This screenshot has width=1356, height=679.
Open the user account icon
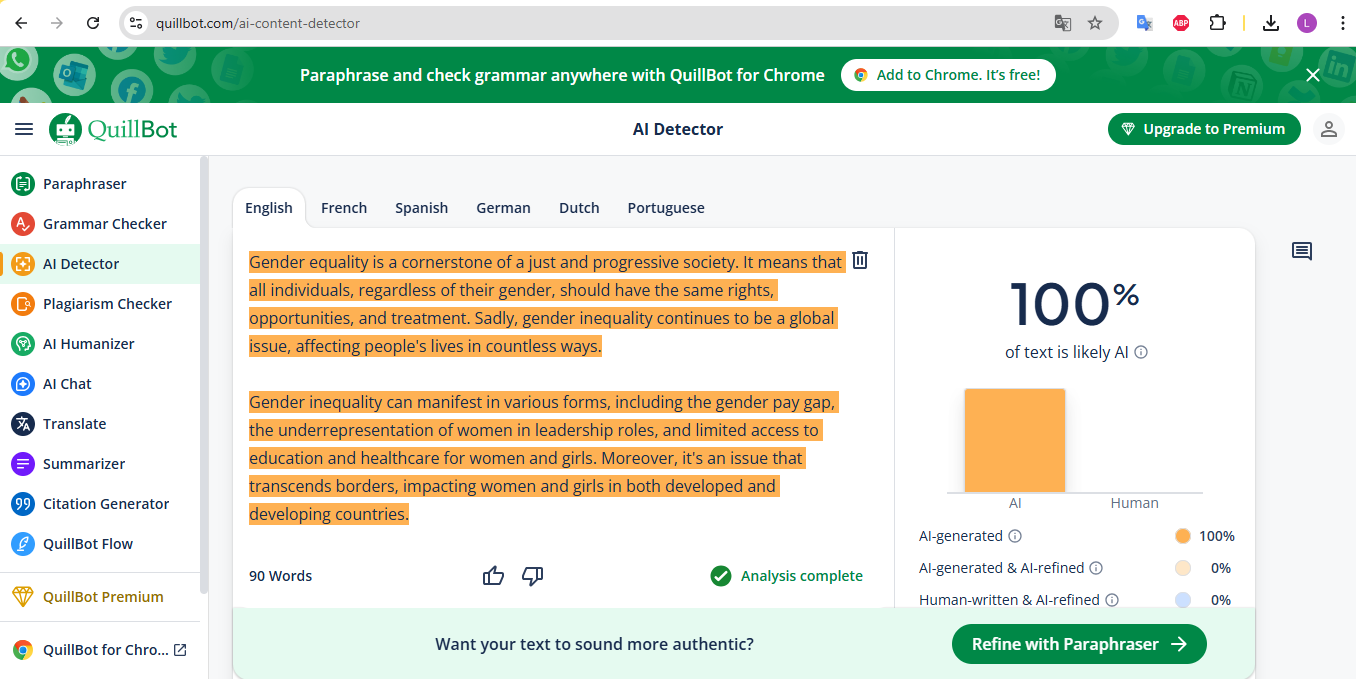point(1329,129)
